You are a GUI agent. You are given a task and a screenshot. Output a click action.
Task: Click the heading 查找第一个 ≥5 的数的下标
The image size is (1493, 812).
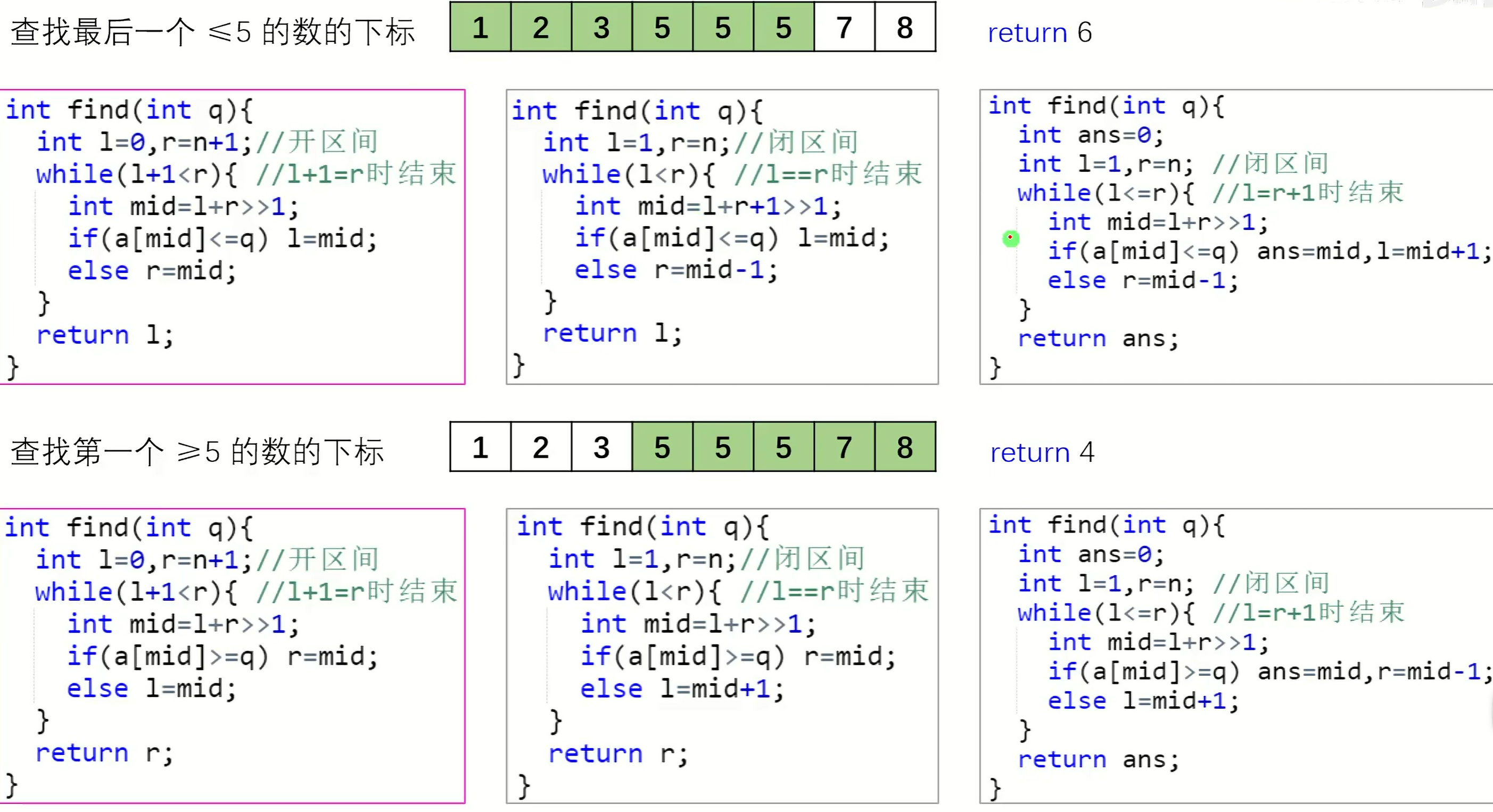197,451
